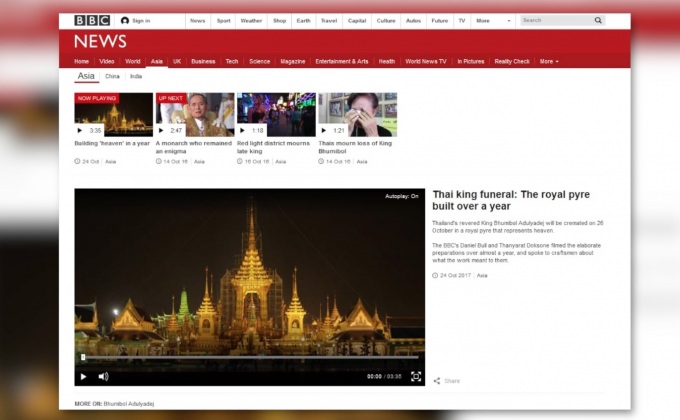Expand red nav More menu
This screenshot has width=680, height=420.
pyautogui.click(x=549, y=62)
